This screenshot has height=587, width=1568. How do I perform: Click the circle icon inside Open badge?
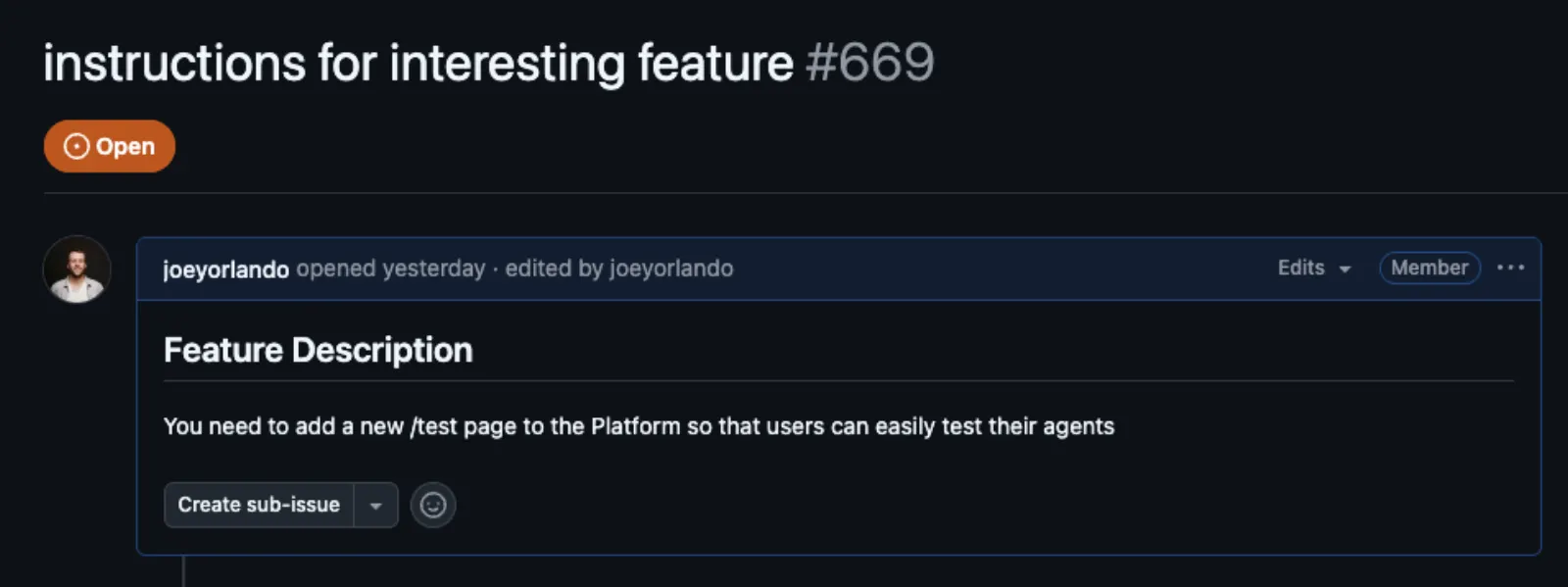point(75,146)
